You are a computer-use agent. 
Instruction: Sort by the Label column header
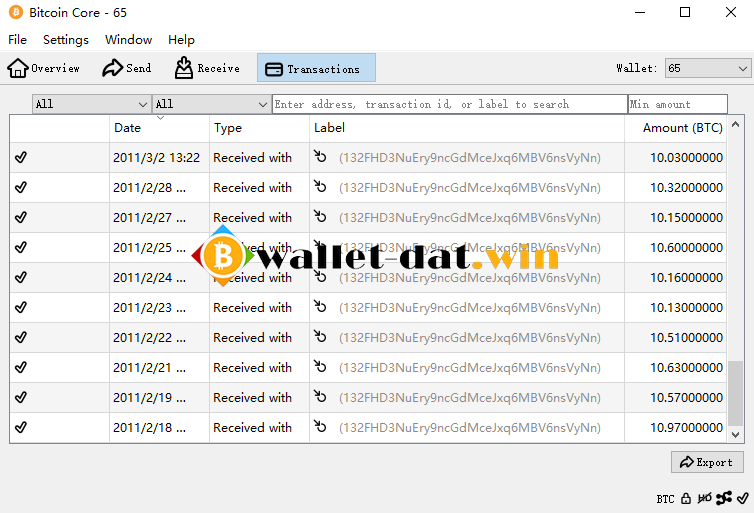click(467, 128)
